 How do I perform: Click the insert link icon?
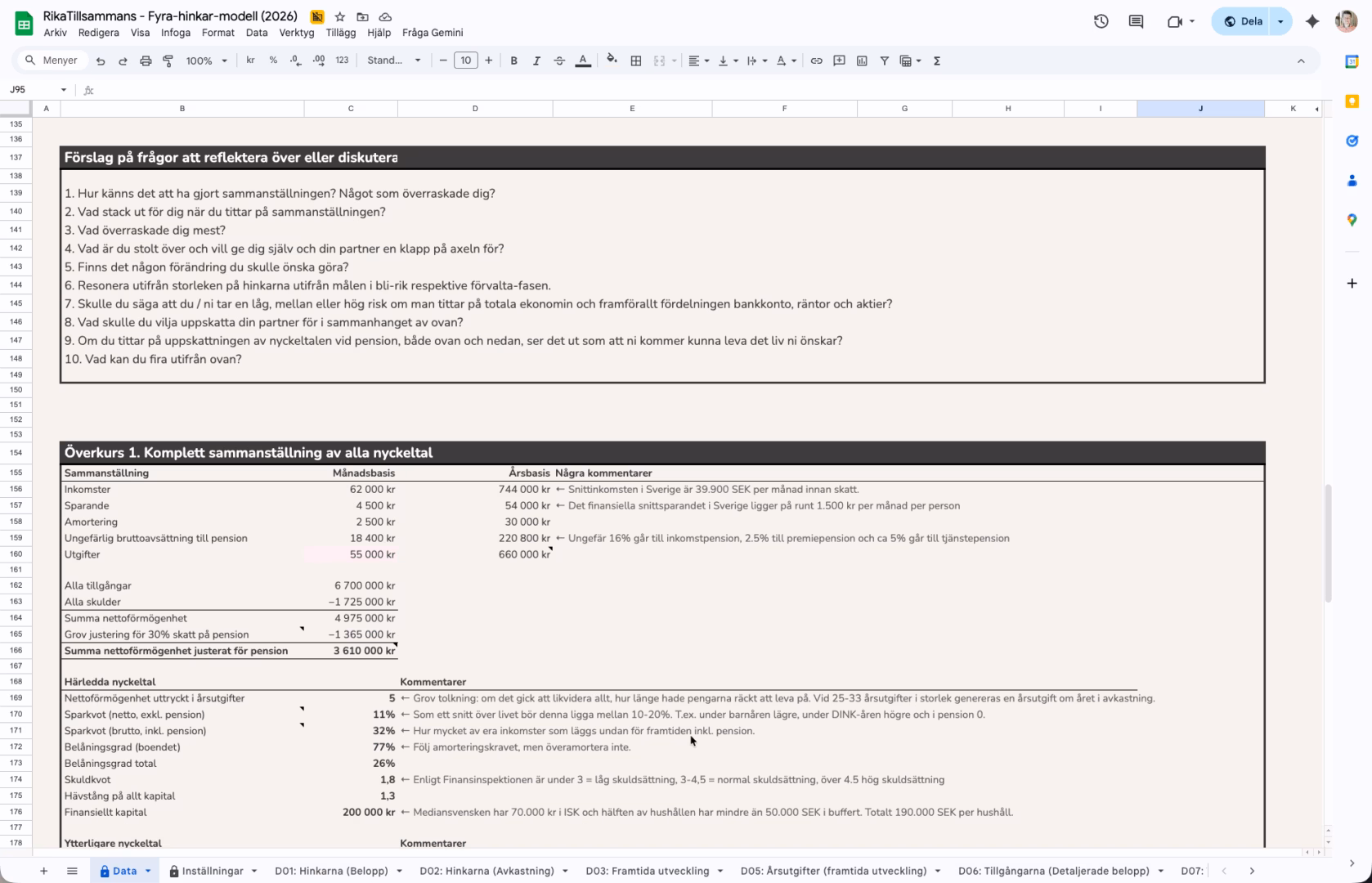coord(816,61)
